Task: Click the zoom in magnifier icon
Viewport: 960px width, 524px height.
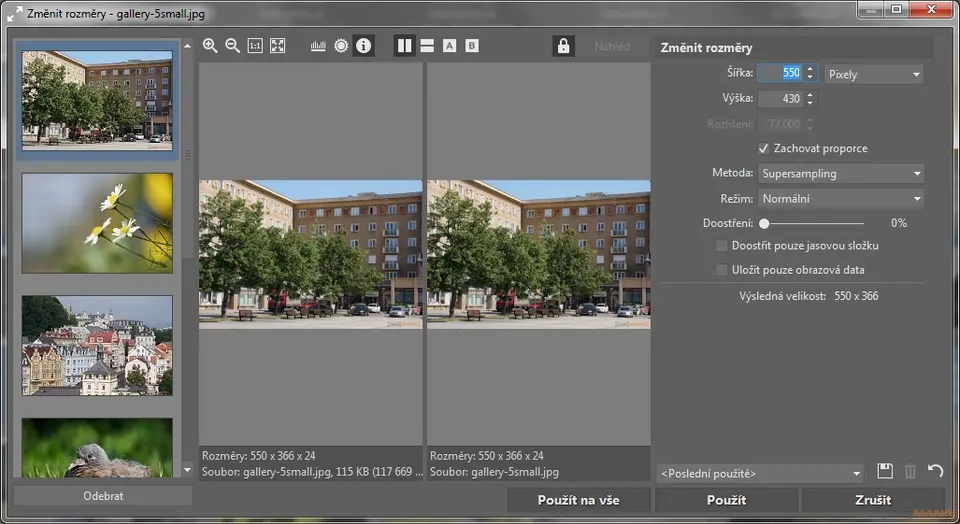Action: pyautogui.click(x=210, y=46)
